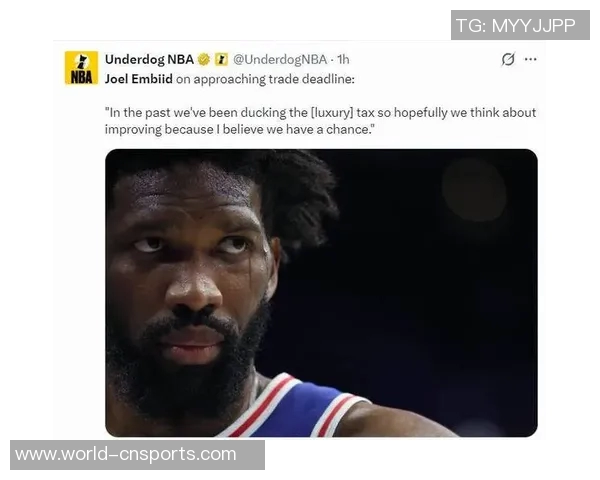The width and height of the screenshot is (600, 480).
Task: Click the gold verified badge
Action: click(x=204, y=59)
